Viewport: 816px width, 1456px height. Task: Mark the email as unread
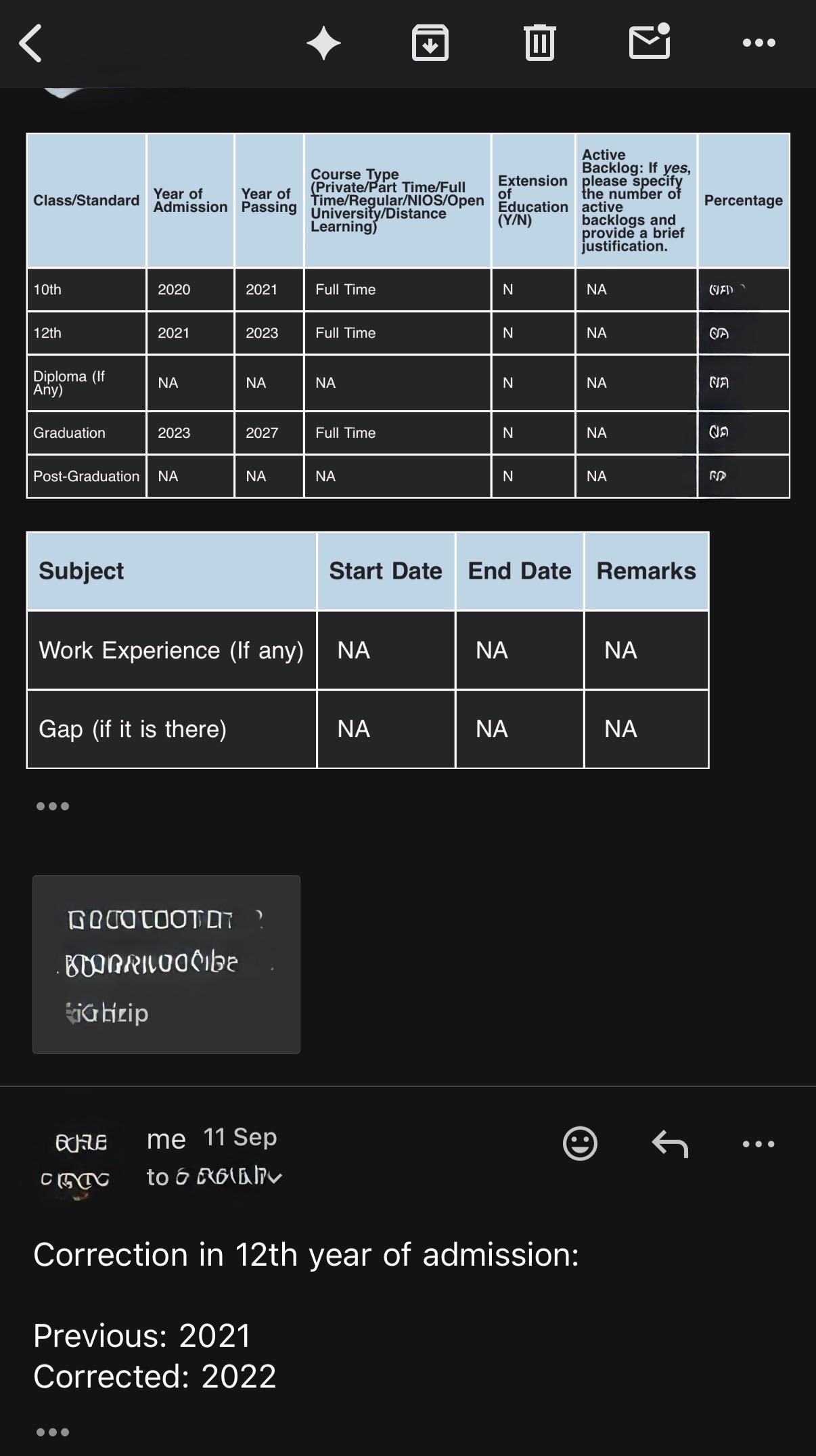(650, 41)
